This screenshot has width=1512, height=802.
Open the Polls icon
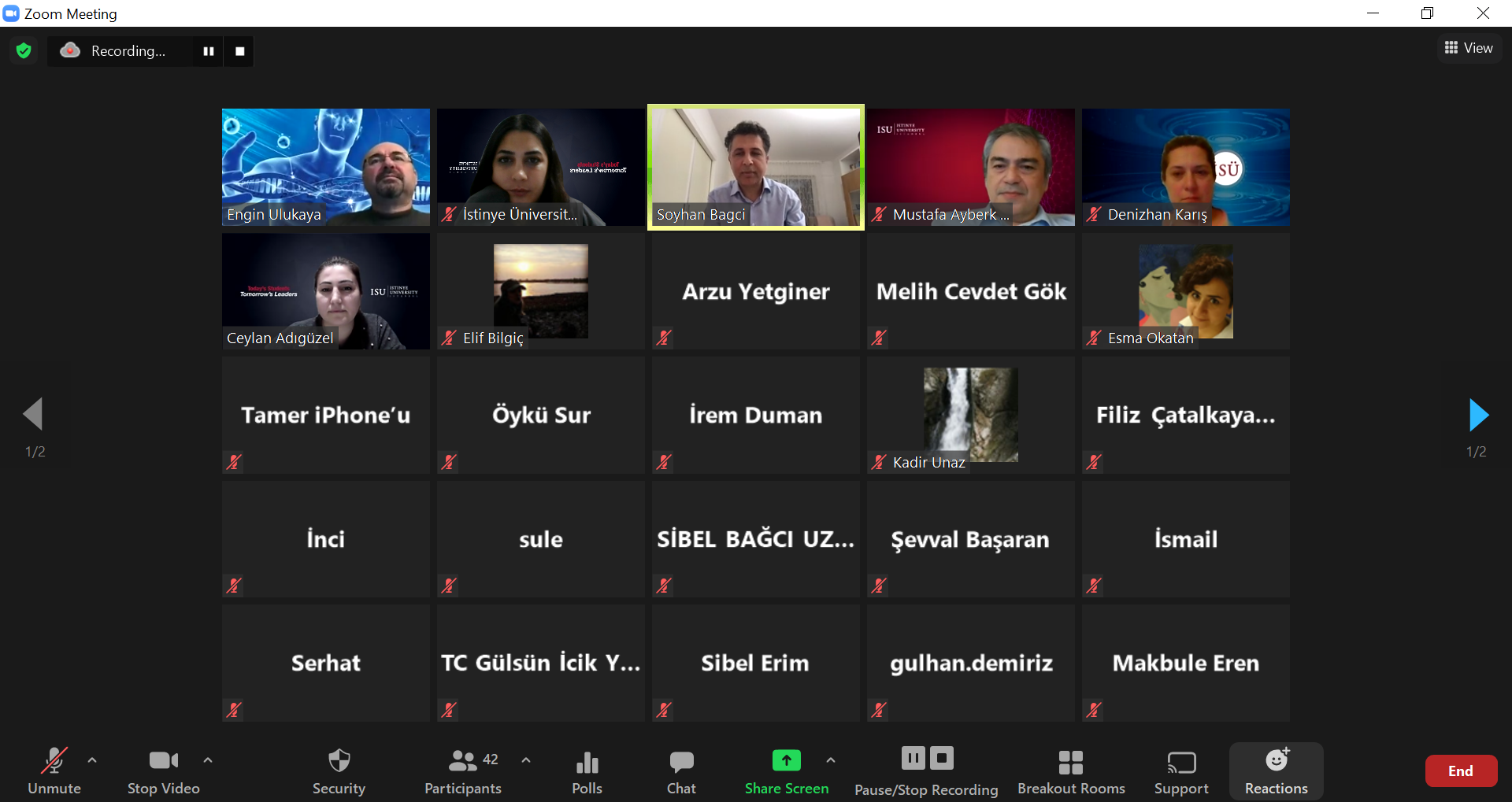click(587, 771)
